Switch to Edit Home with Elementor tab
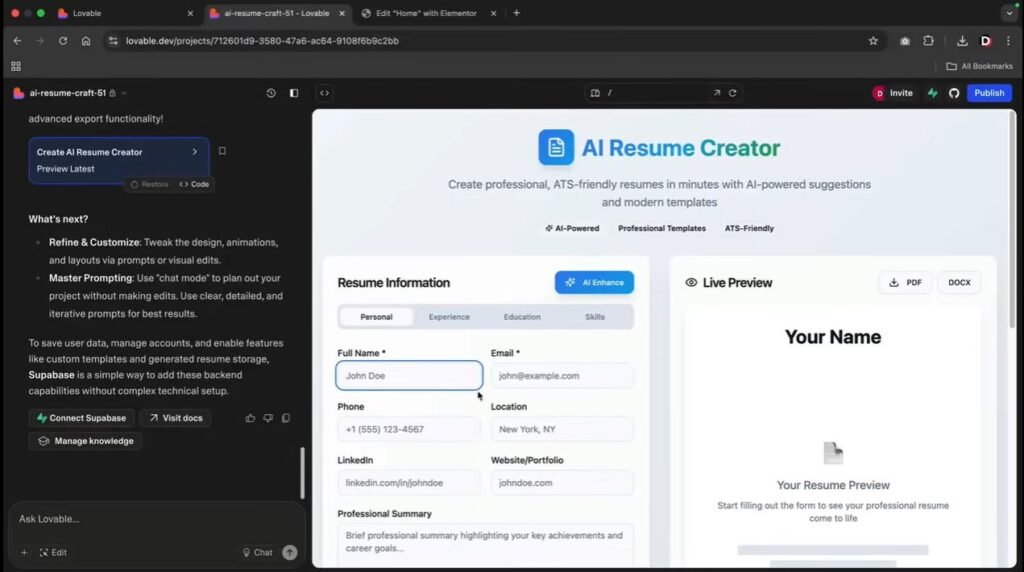1024x572 pixels. [427, 13]
